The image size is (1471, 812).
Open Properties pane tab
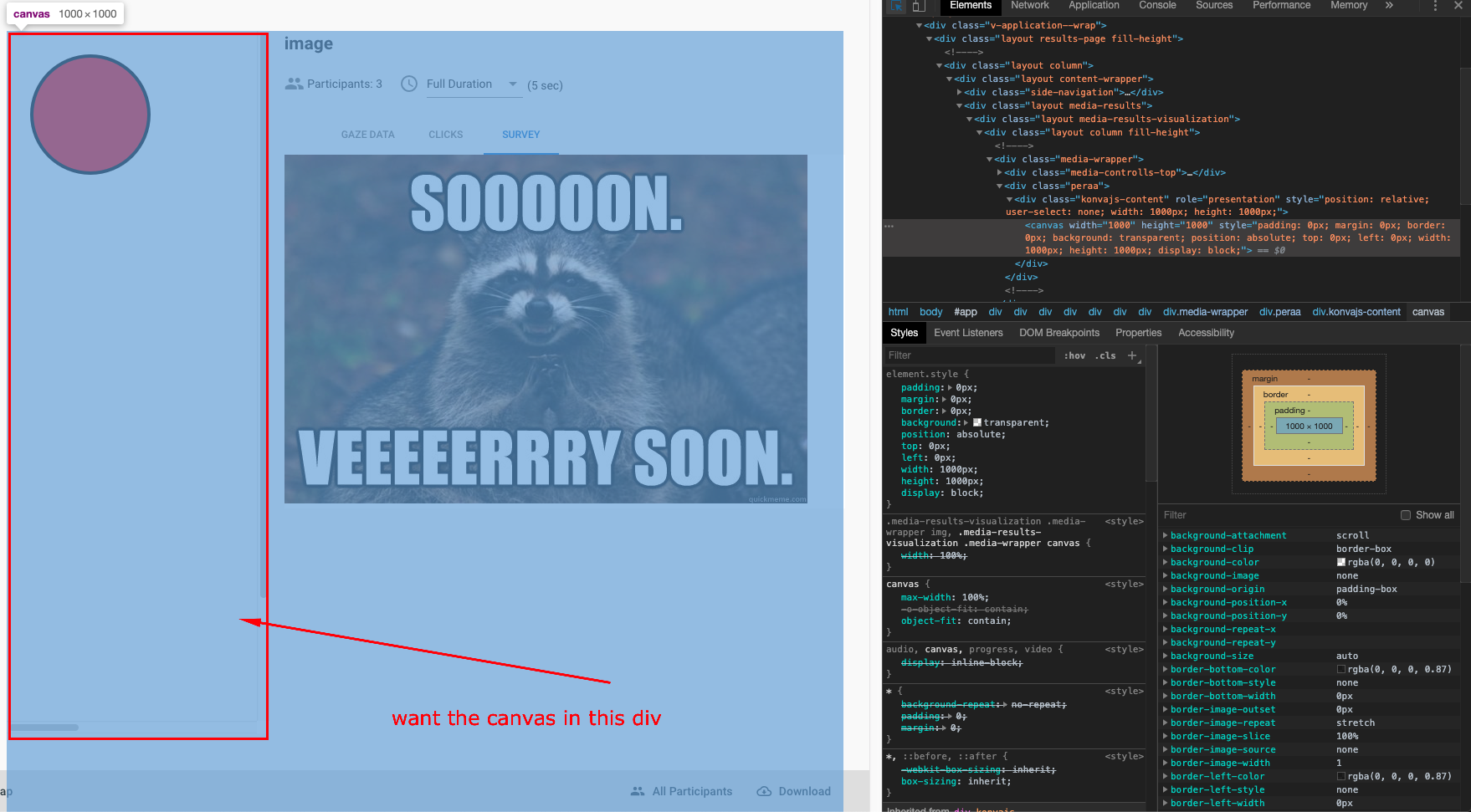pyautogui.click(x=1138, y=333)
